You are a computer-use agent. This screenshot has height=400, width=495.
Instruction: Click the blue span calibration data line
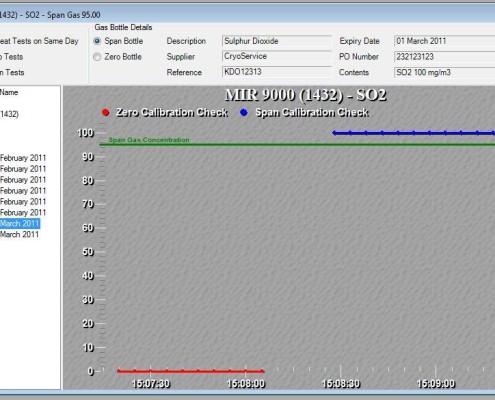pos(413,133)
